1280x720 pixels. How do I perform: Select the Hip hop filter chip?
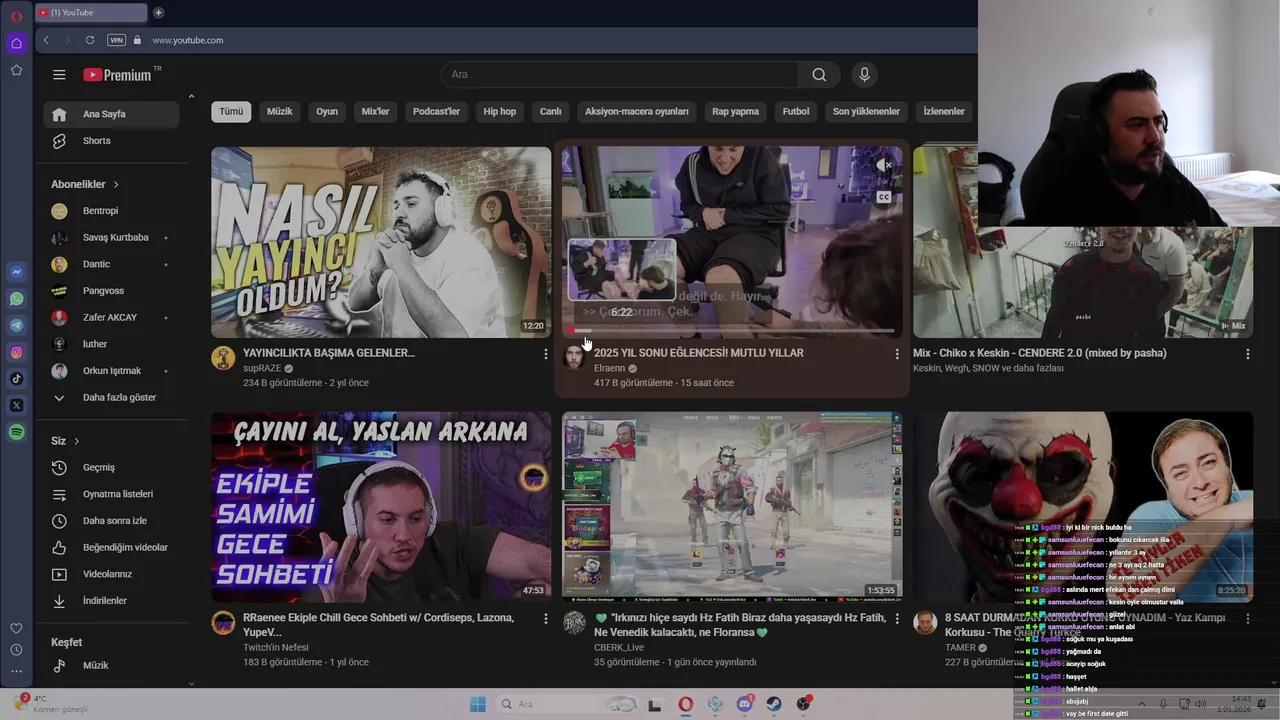tap(500, 112)
